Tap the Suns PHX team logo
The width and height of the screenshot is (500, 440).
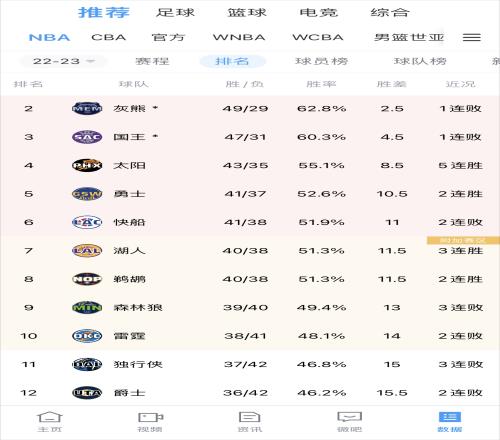point(87,165)
